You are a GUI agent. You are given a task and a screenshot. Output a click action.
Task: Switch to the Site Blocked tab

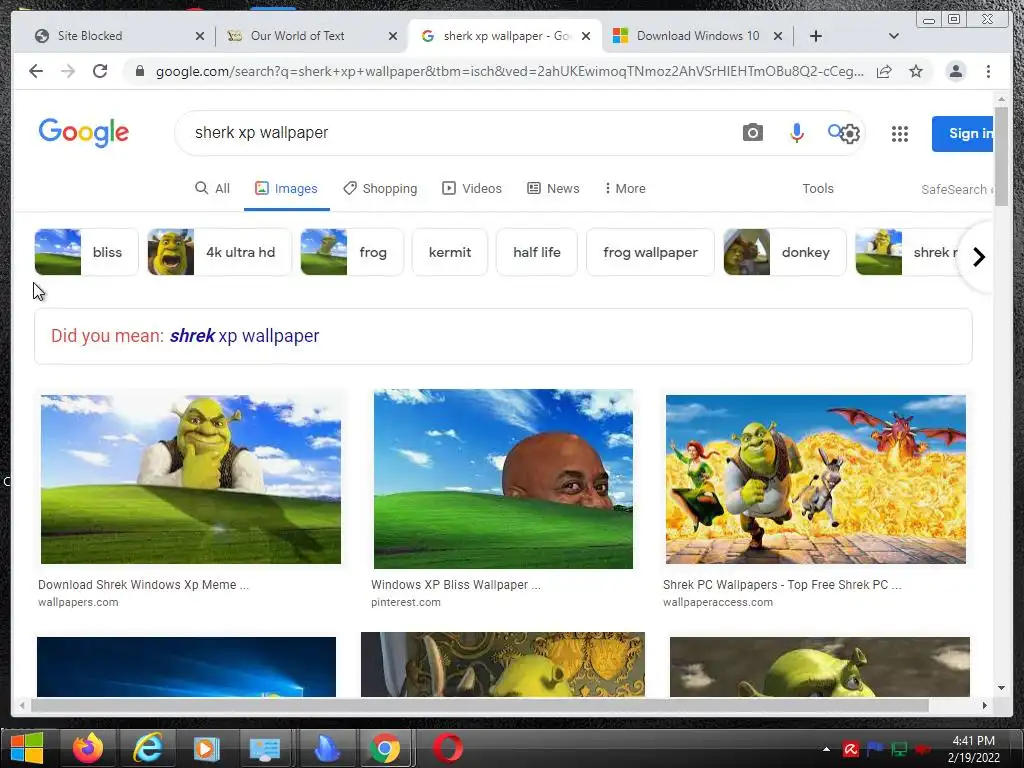point(89,36)
